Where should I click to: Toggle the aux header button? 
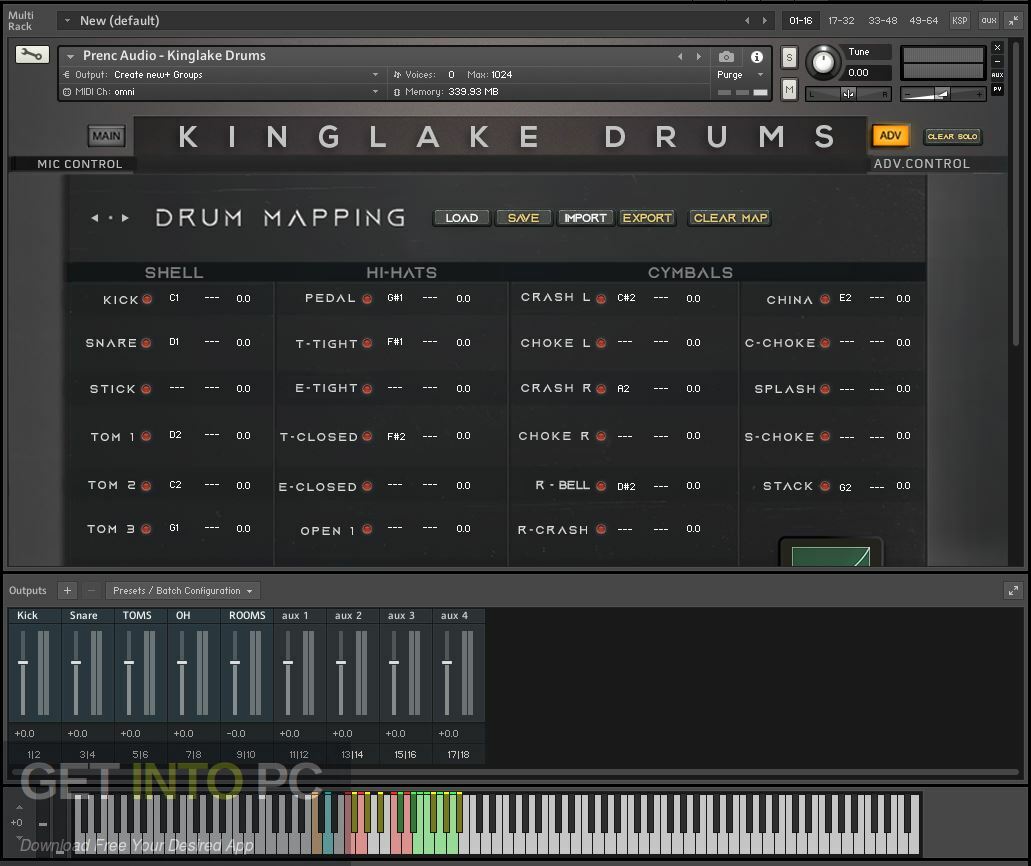[x=988, y=20]
